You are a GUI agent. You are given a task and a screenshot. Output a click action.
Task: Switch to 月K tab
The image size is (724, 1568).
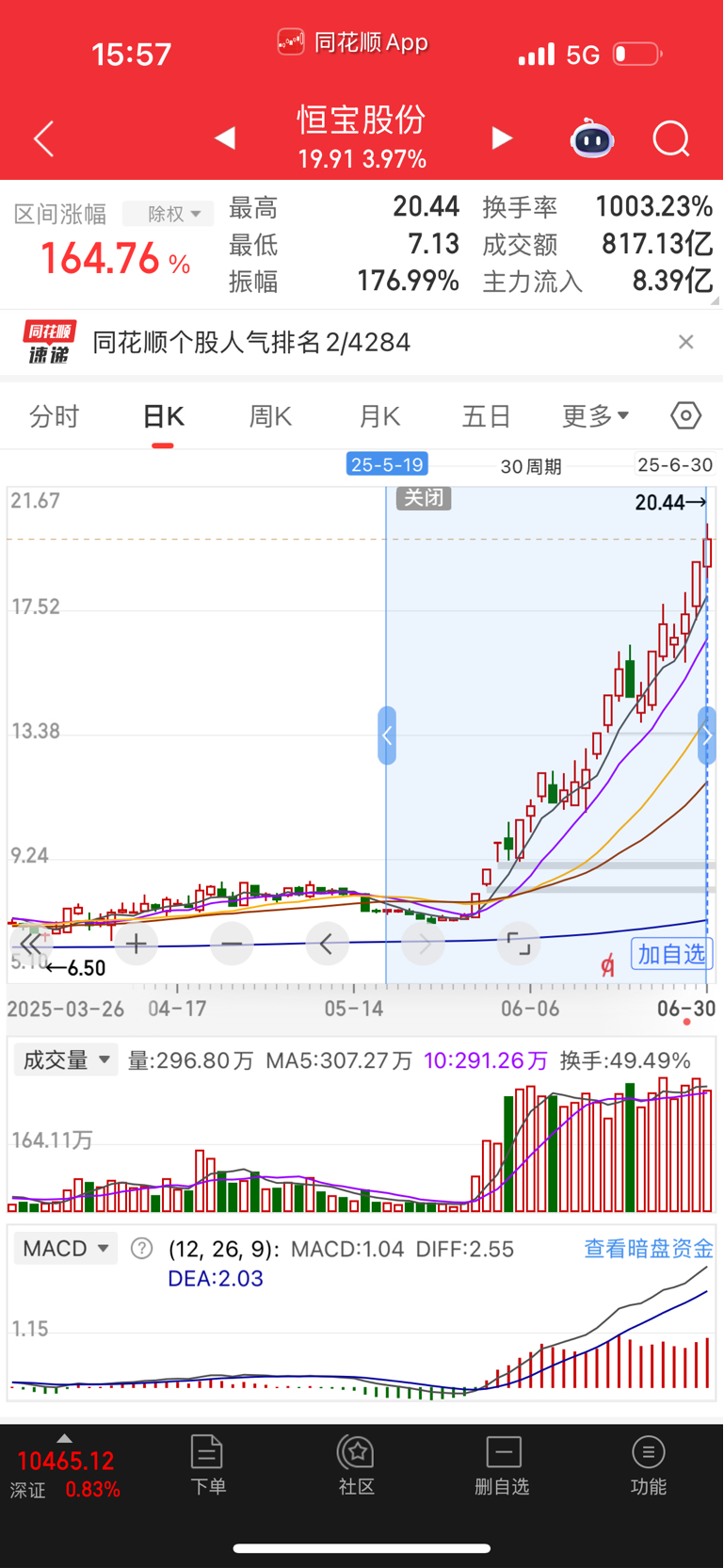click(x=379, y=416)
